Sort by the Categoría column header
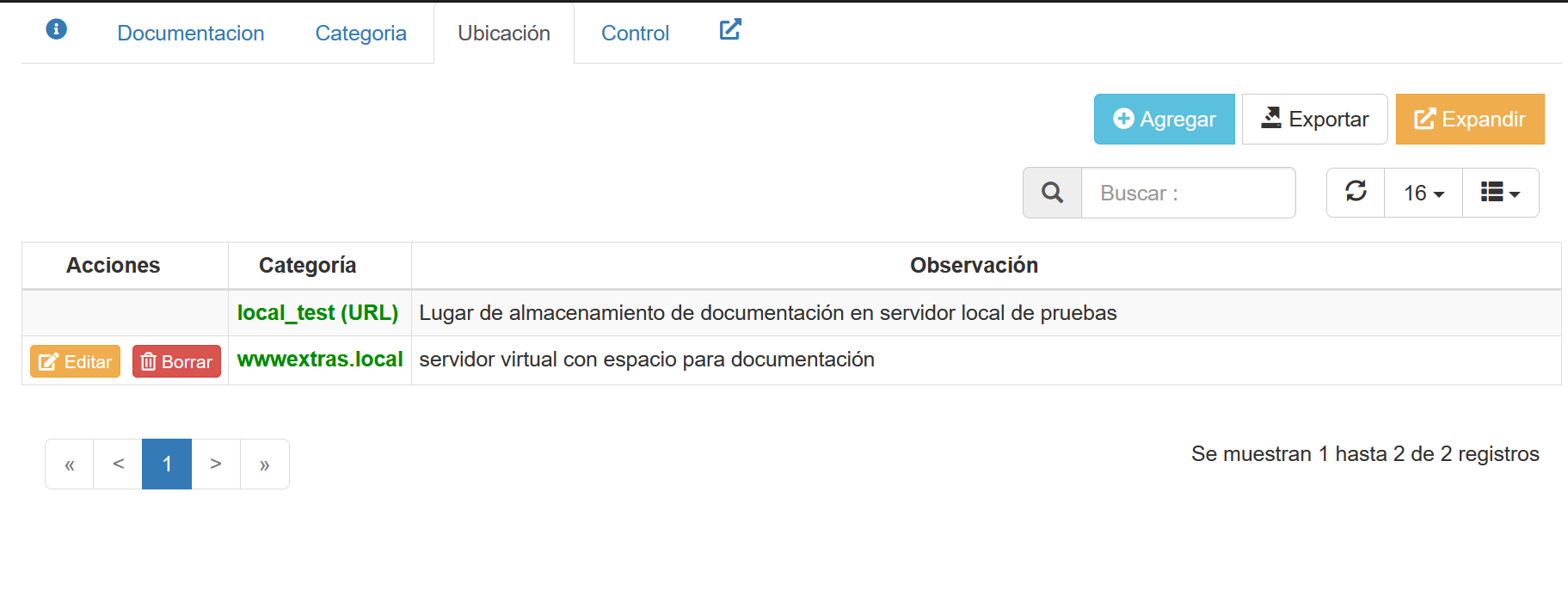1568x615 pixels. coord(308,266)
